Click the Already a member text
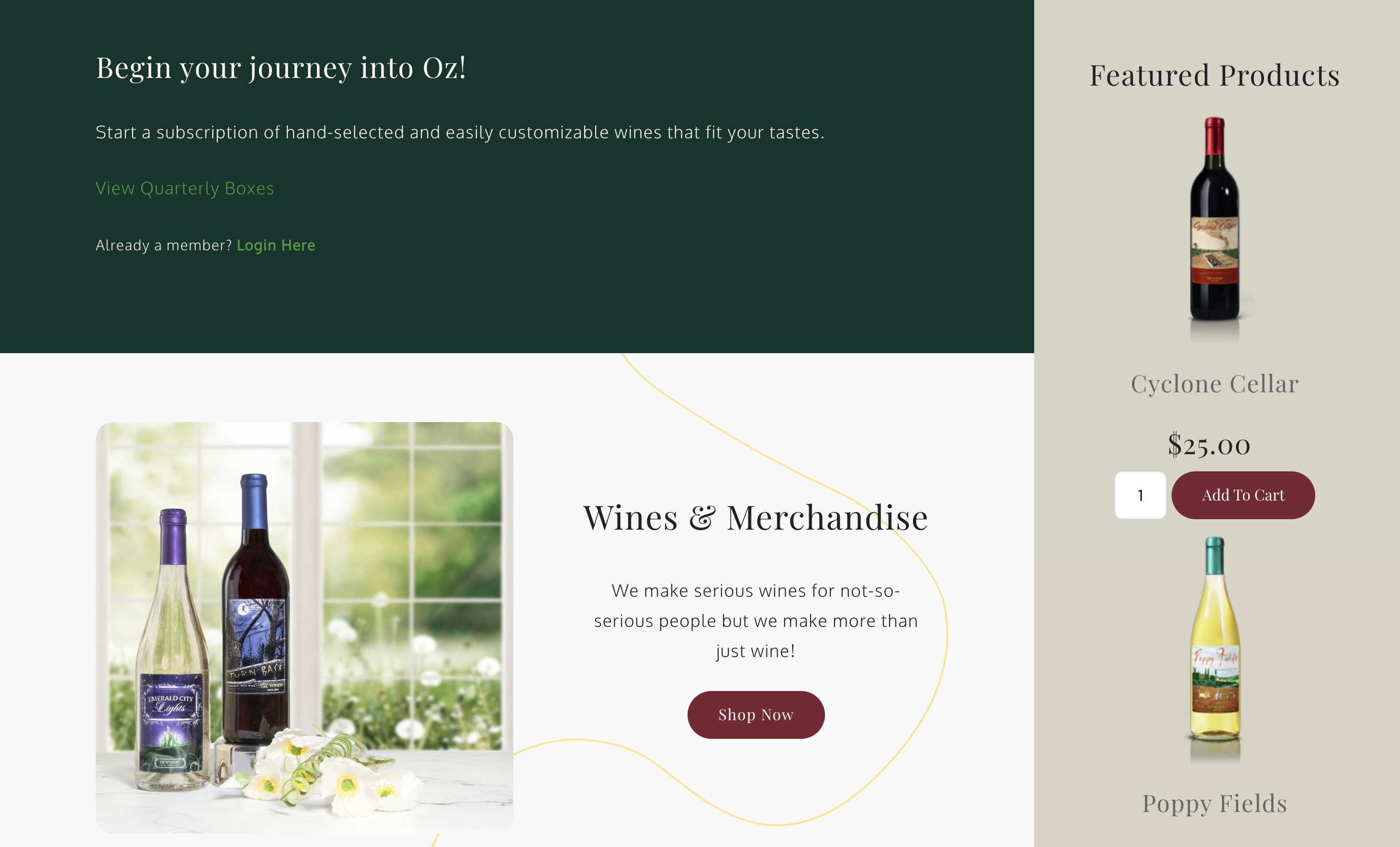This screenshot has height=847, width=1400. click(164, 245)
